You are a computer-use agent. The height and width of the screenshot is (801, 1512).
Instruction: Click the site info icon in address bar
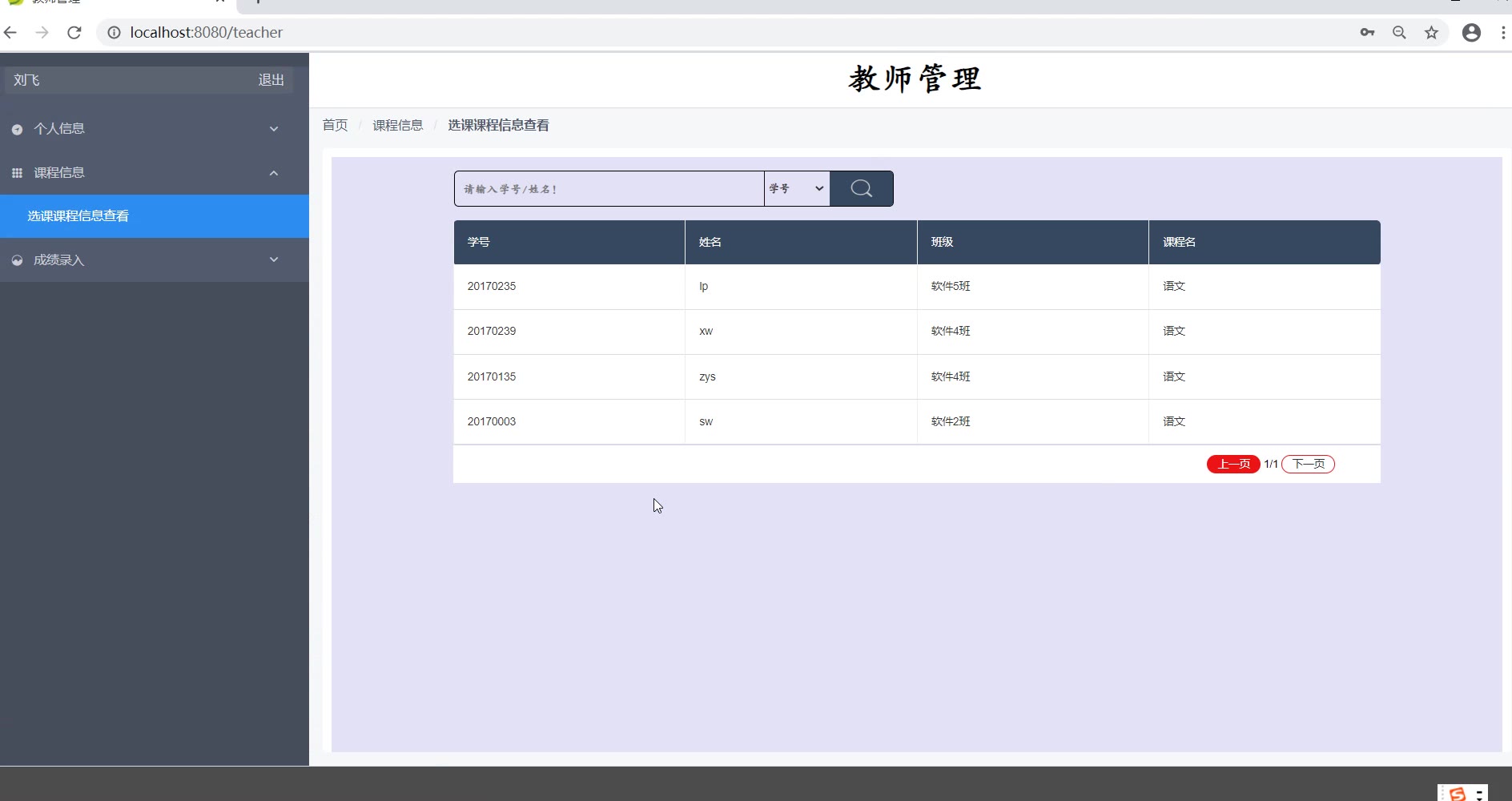pos(115,33)
